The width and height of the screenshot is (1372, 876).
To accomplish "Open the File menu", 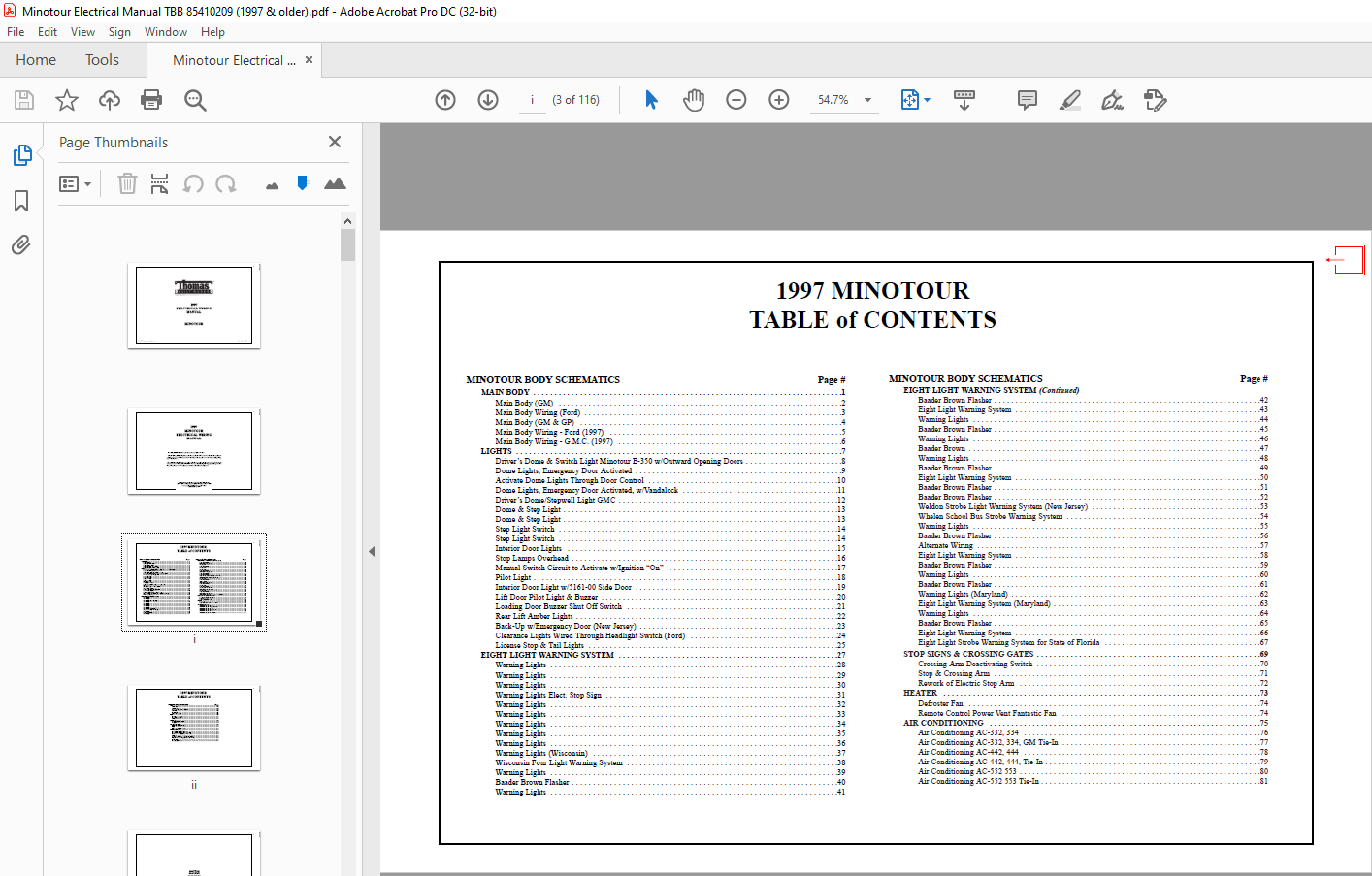I will 16,32.
